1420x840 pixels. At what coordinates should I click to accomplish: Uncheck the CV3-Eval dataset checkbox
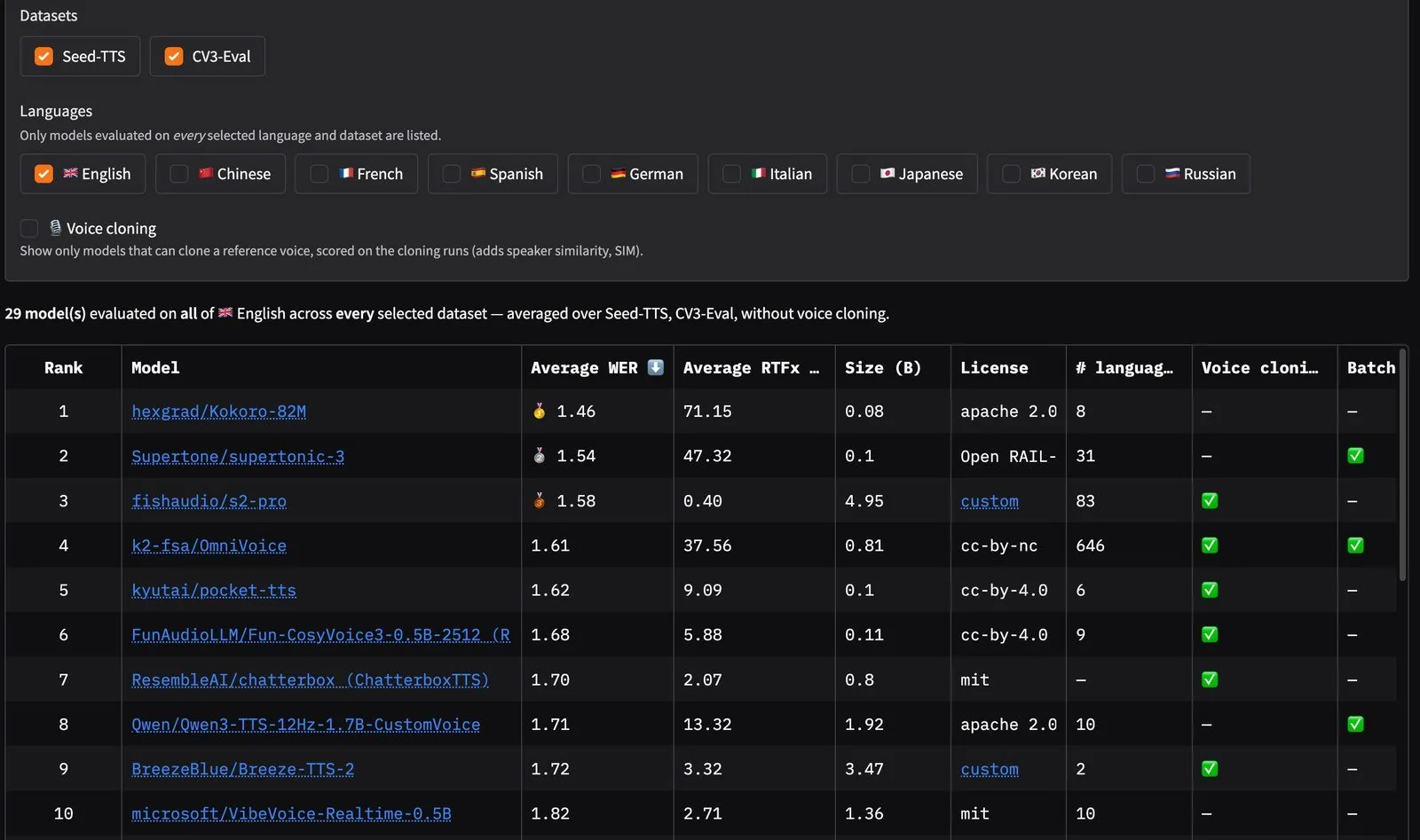pos(174,56)
